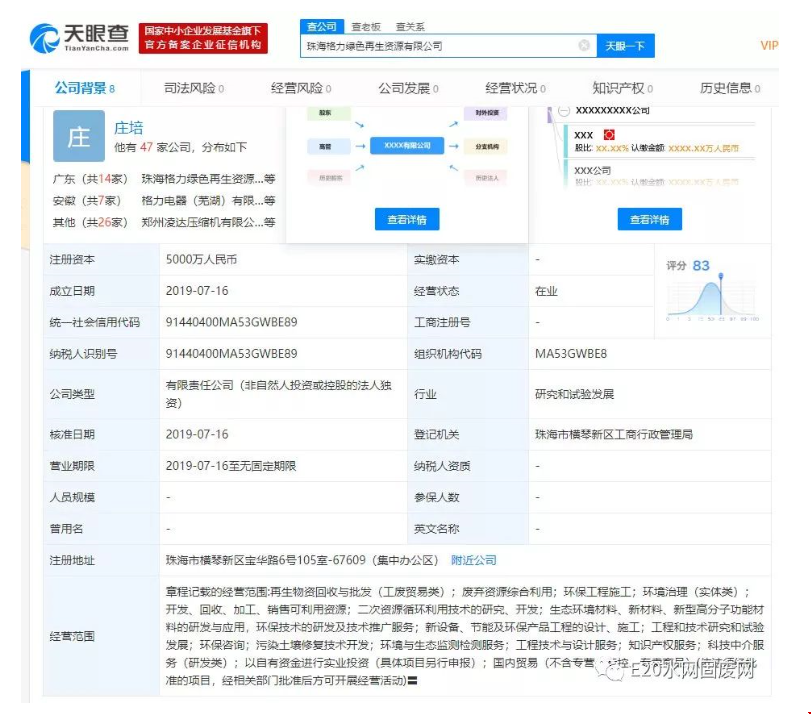Open the 庄培 person profile link
Image resolution: width=811 pixels, height=714 pixels.
point(128,128)
